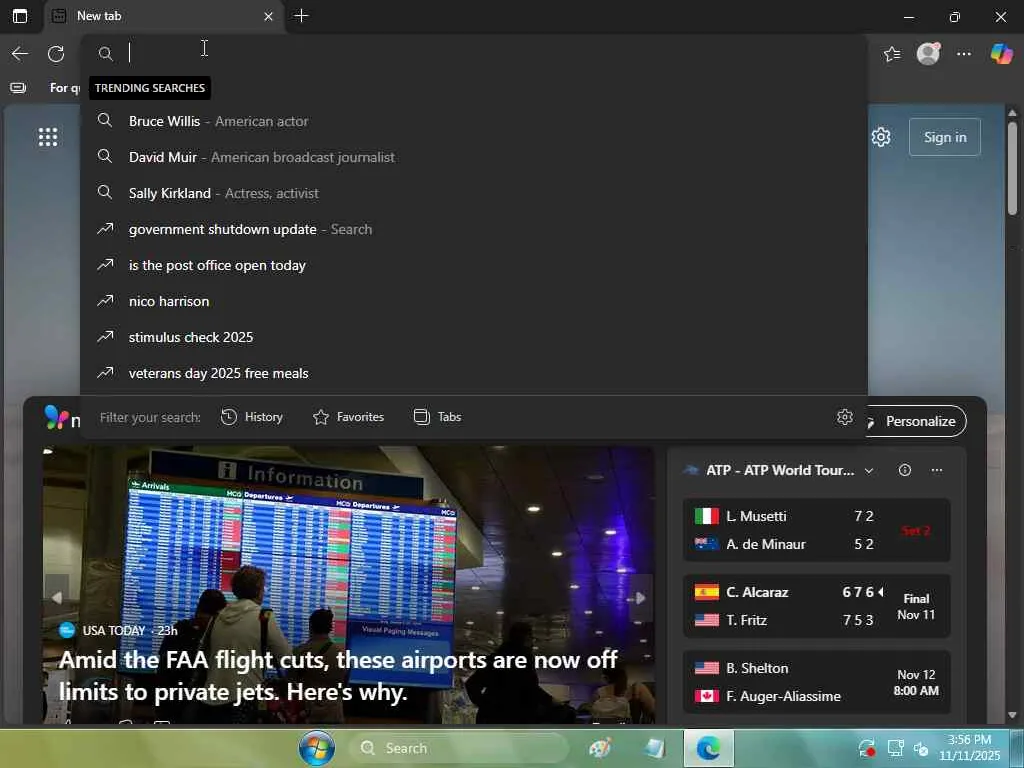Open the apps grid launcher
1024x768 pixels.
(x=48, y=137)
